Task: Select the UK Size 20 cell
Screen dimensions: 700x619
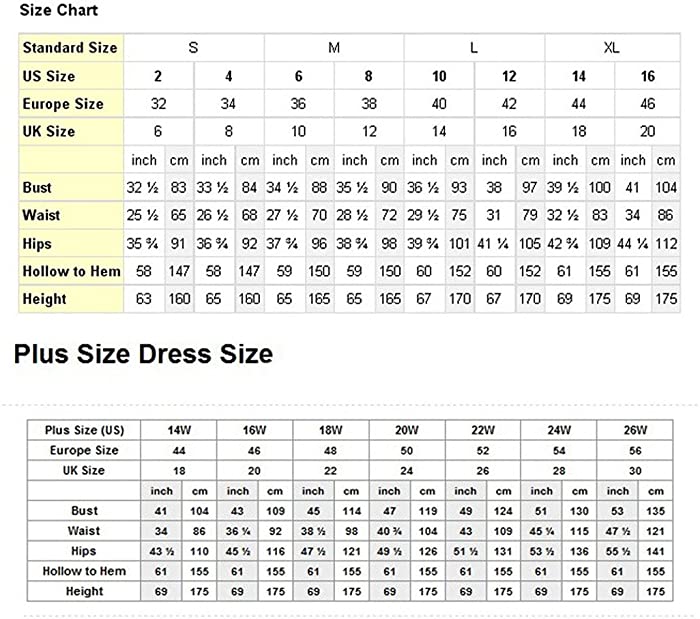Action: (x=647, y=132)
